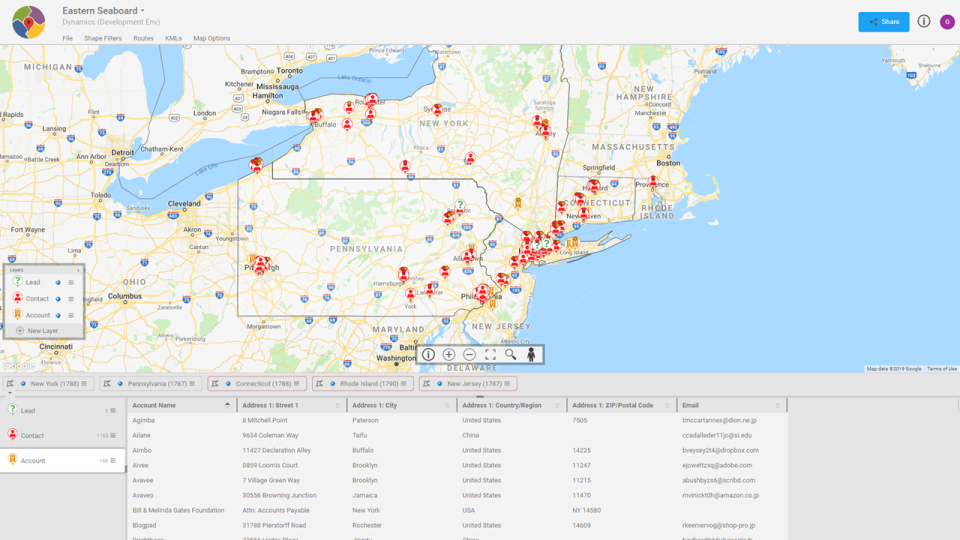Click the Account orange icon in Layers panel
This screenshot has height=540, width=960.
point(18,314)
